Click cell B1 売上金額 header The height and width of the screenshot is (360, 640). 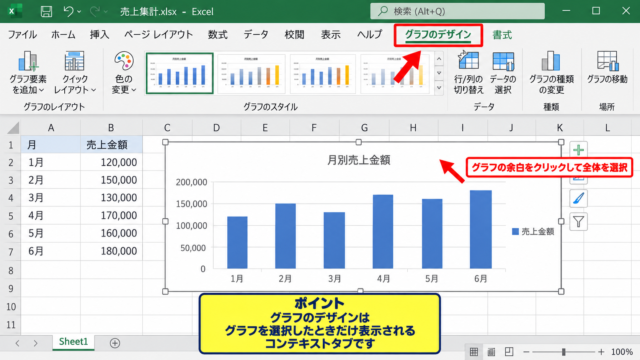click(111, 144)
